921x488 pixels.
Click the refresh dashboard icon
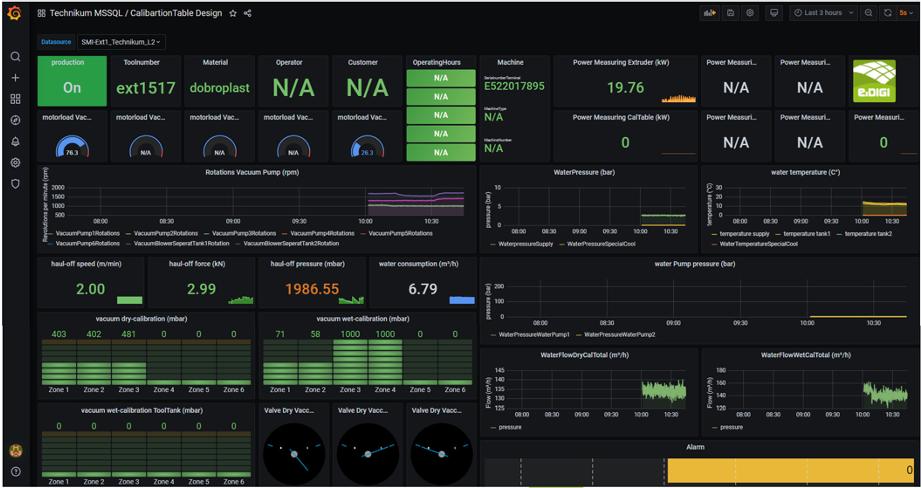click(888, 13)
